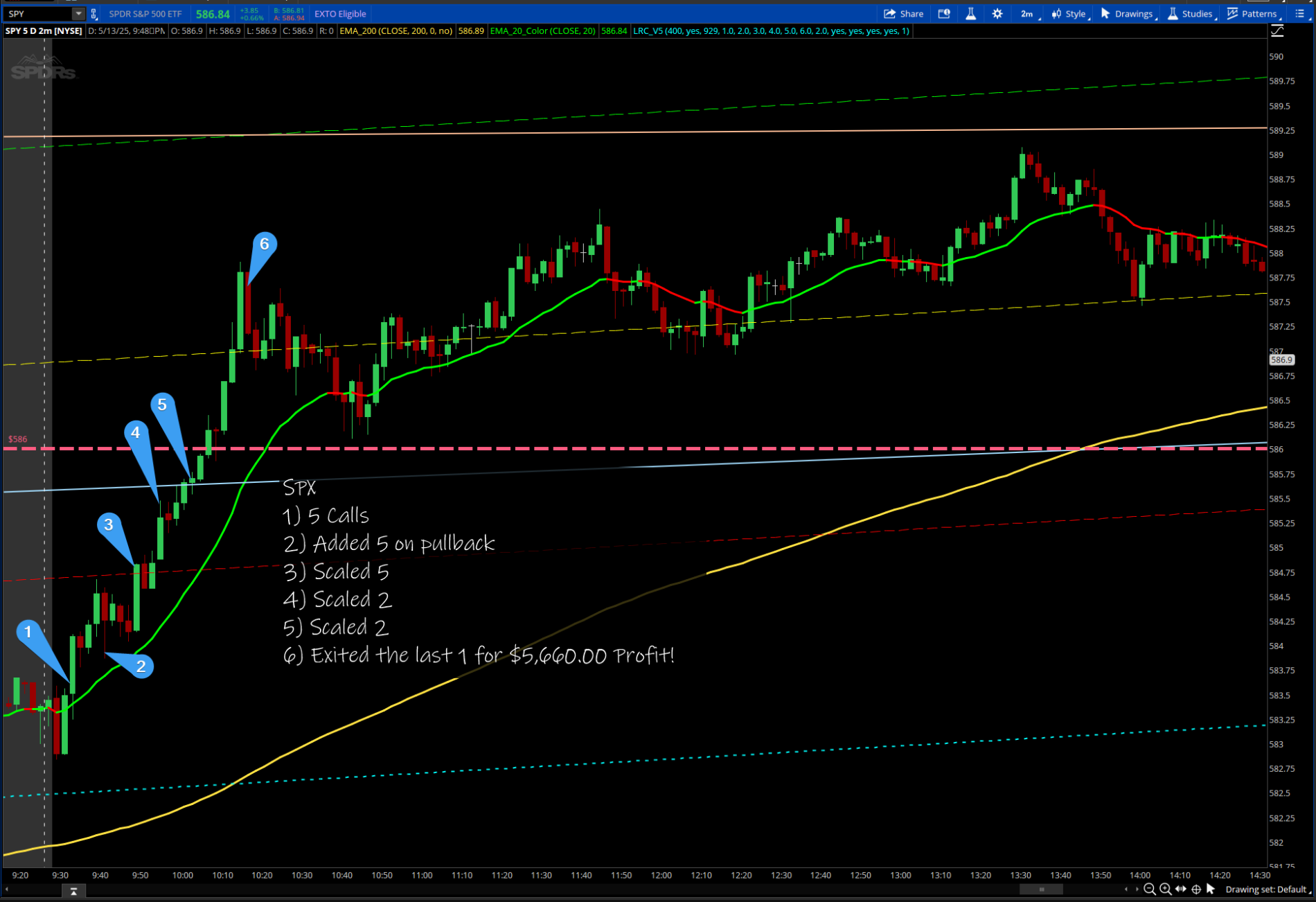1316x902 pixels.
Task: Select the pointer cursor tool at bottom
Action: pyautogui.click(x=1211, y=889)
